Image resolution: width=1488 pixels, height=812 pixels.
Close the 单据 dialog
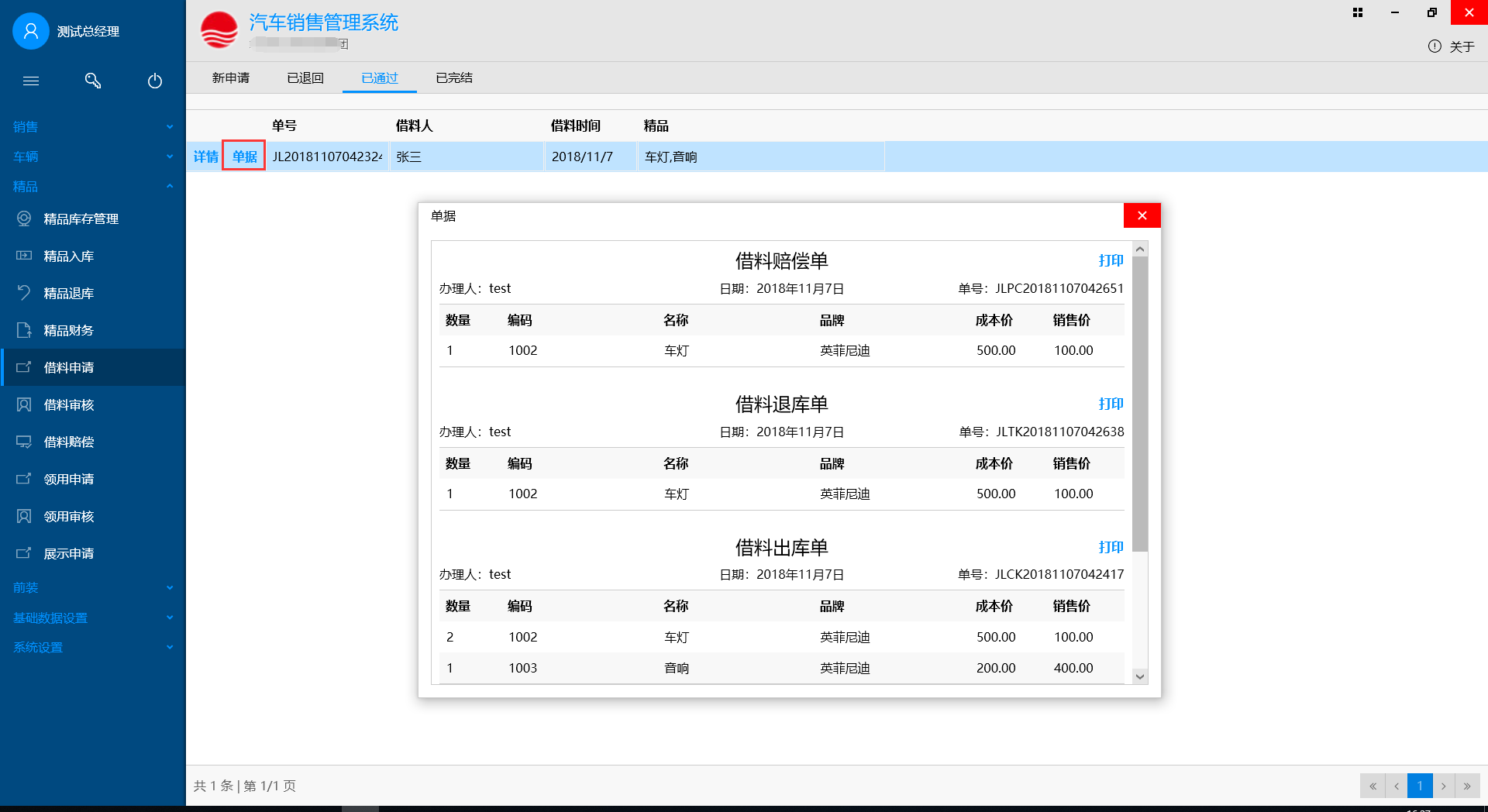click(1142, 216)
